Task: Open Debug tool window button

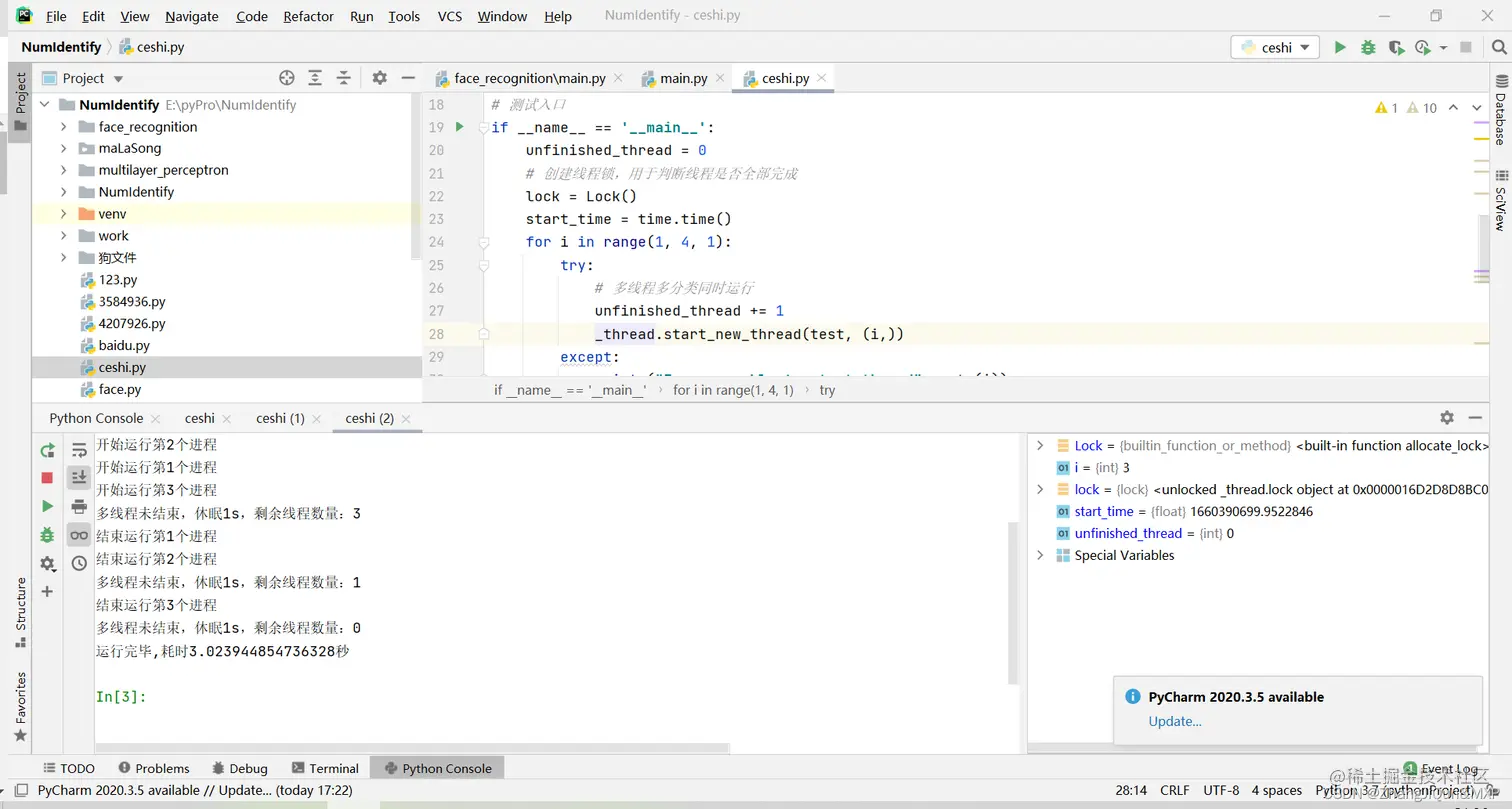Action: 240,768
